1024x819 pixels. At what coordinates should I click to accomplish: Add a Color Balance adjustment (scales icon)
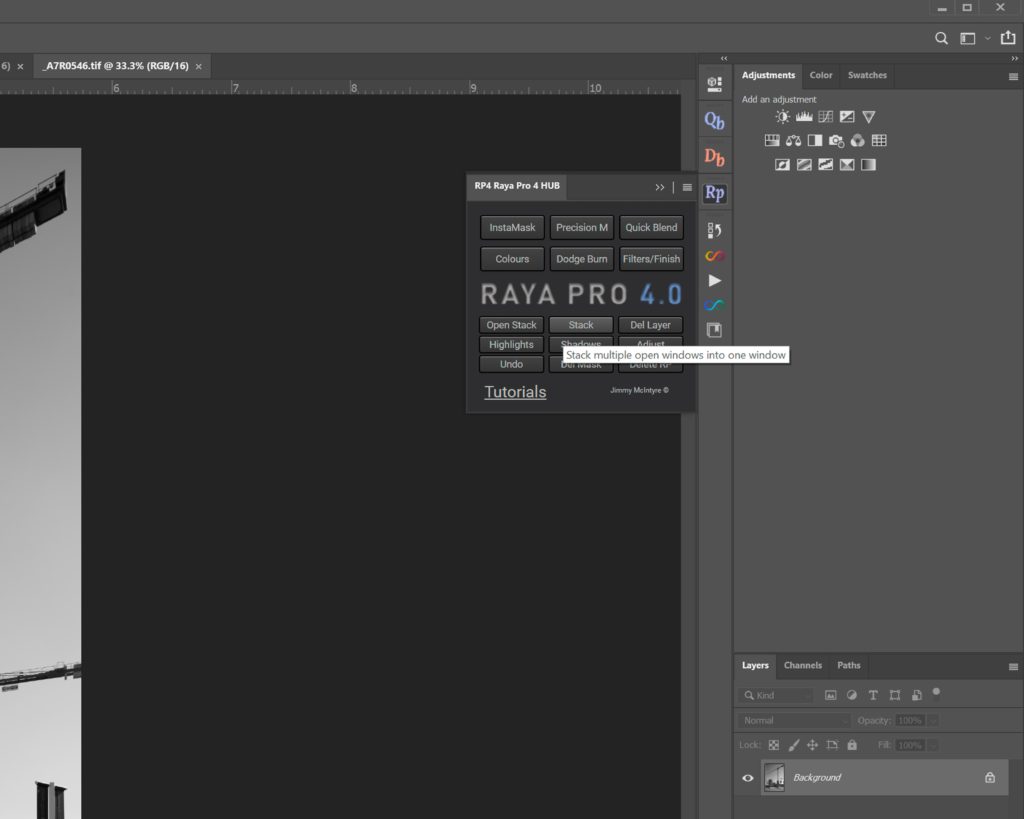tap(793, 140)
